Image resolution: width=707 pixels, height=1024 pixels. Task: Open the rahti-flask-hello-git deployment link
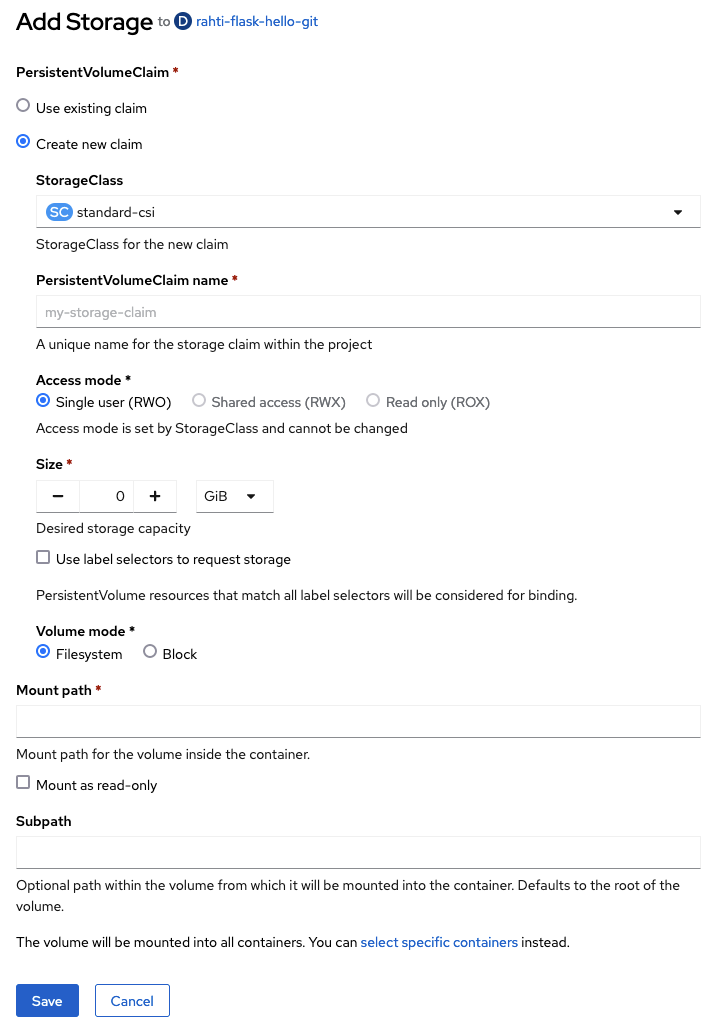256,21
